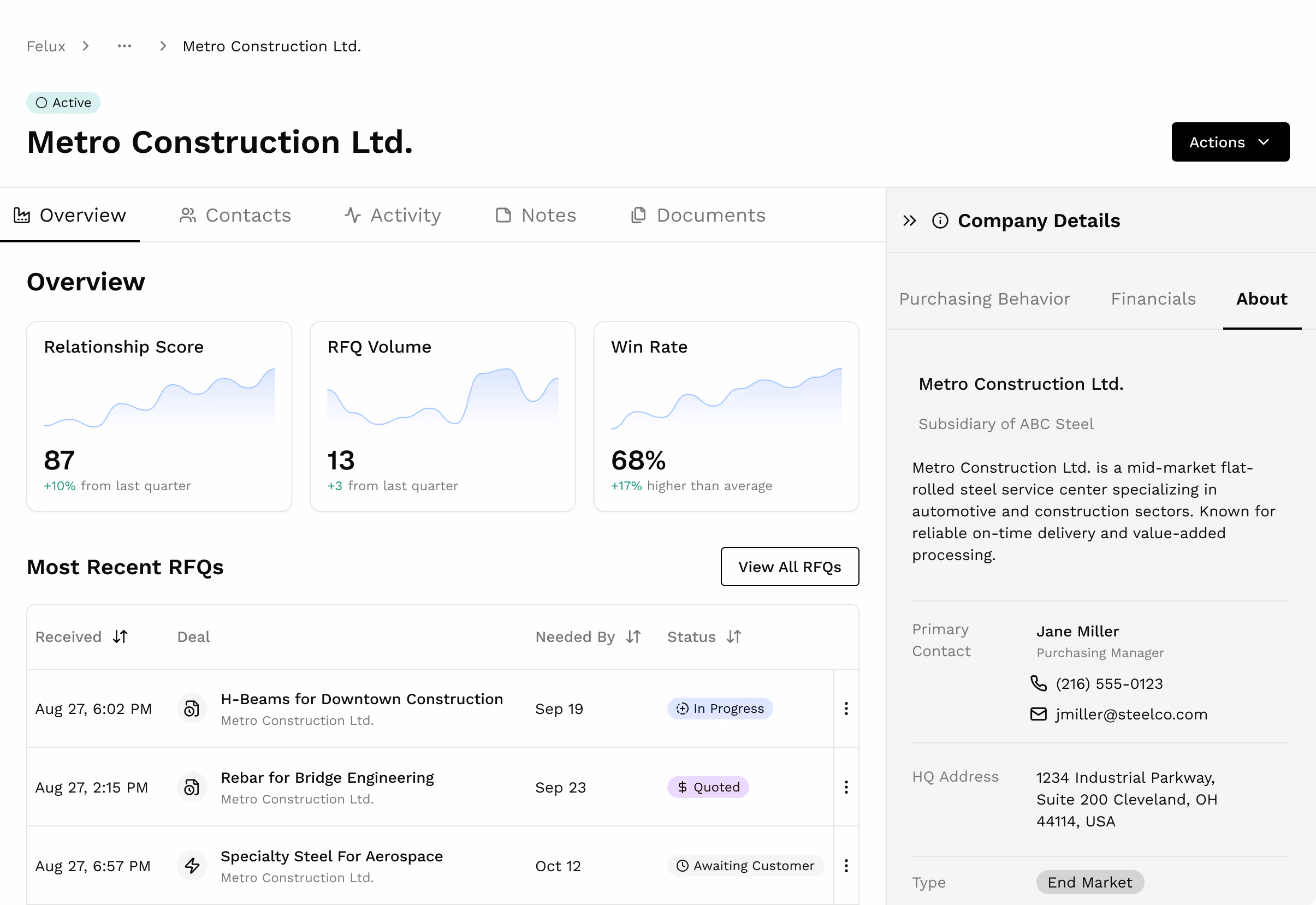Expand the breadcrumb ellipsis menu
The height and width of the screenshot is (905, 1316).
124,46
